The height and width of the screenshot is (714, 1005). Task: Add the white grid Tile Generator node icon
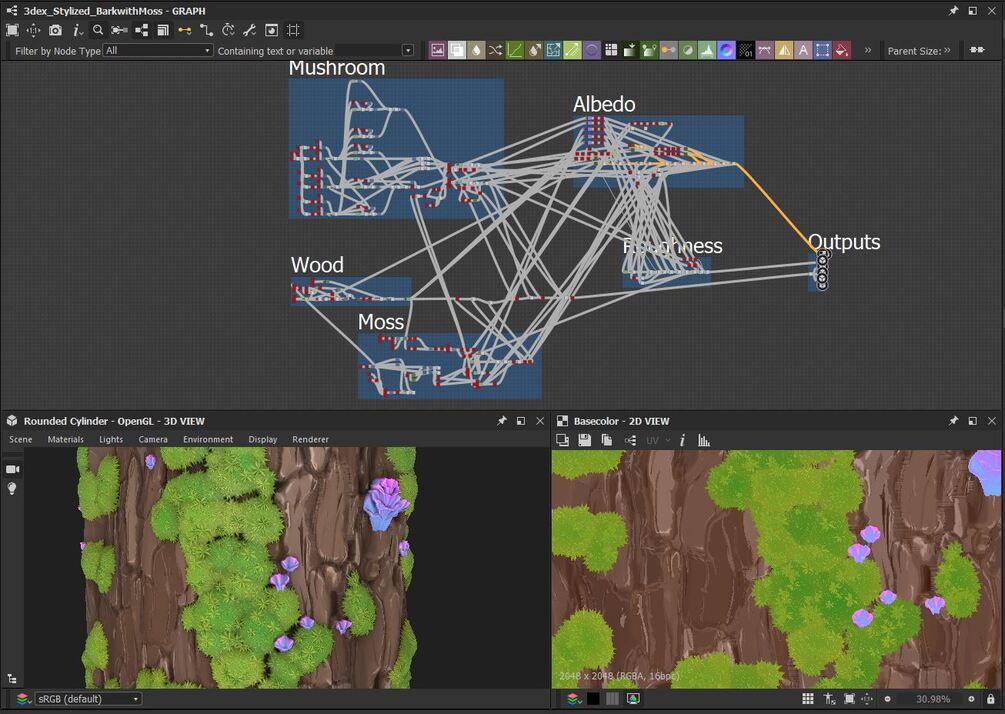tap(611, 50)
